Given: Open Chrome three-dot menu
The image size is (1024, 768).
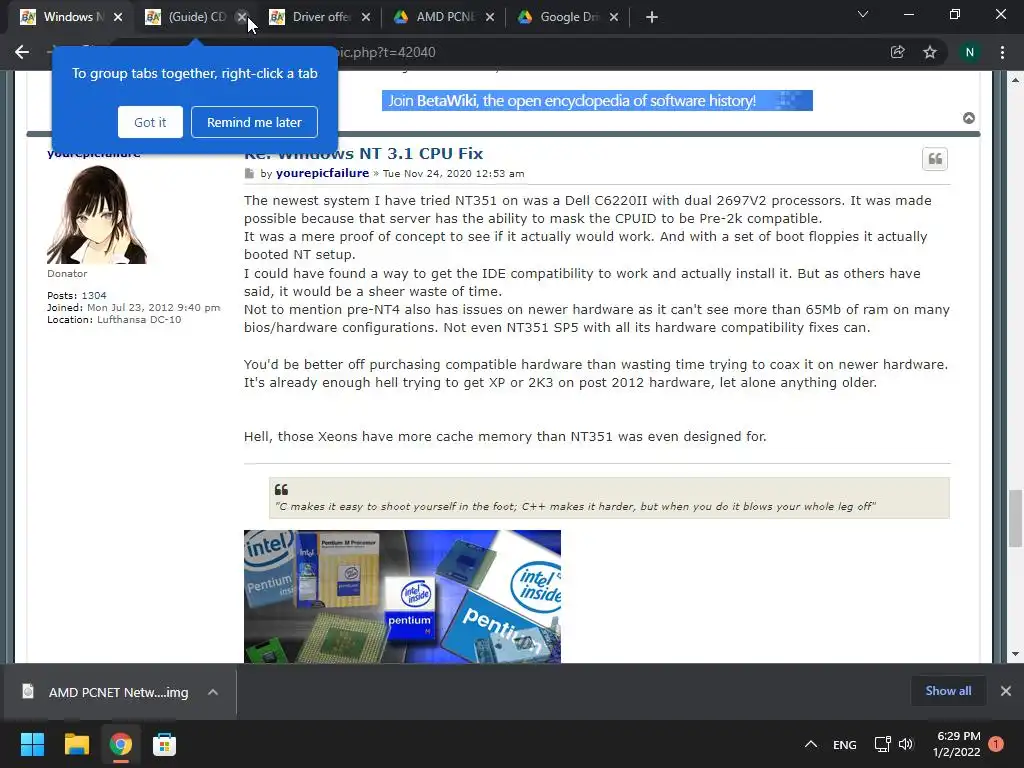Looking at the screenshot, I should (1002, 52).
